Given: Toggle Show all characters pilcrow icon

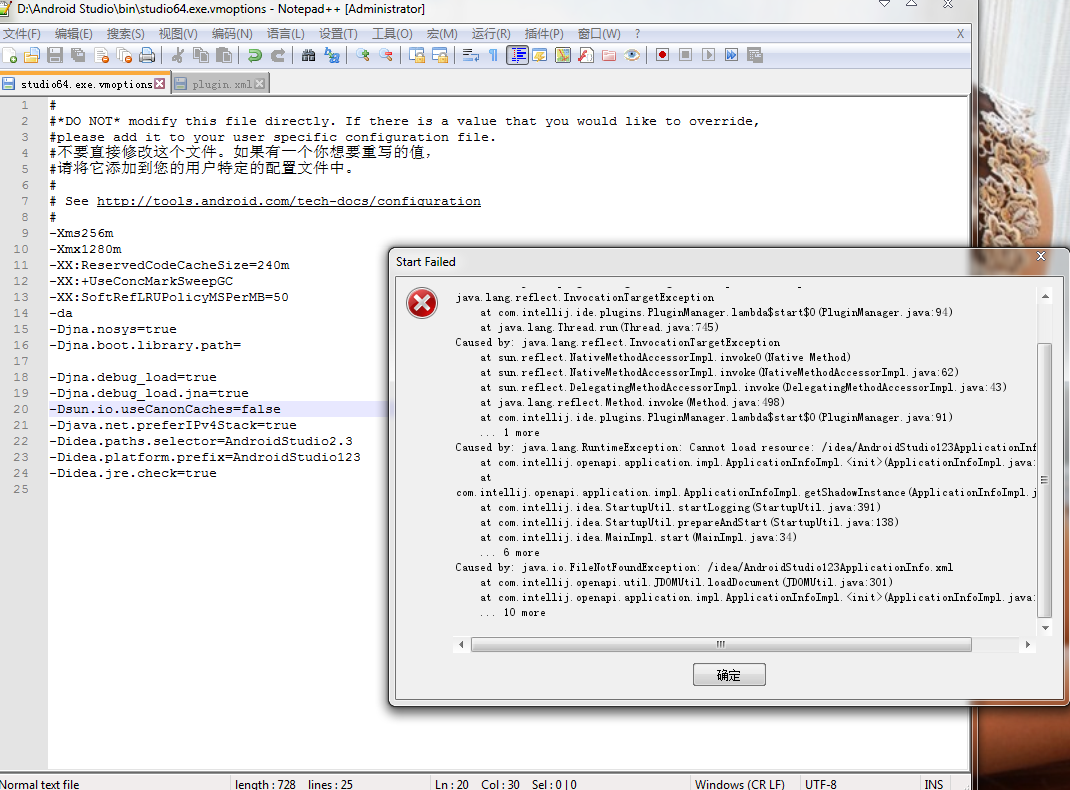Looking at the screenshot, I should click(493, 55).
